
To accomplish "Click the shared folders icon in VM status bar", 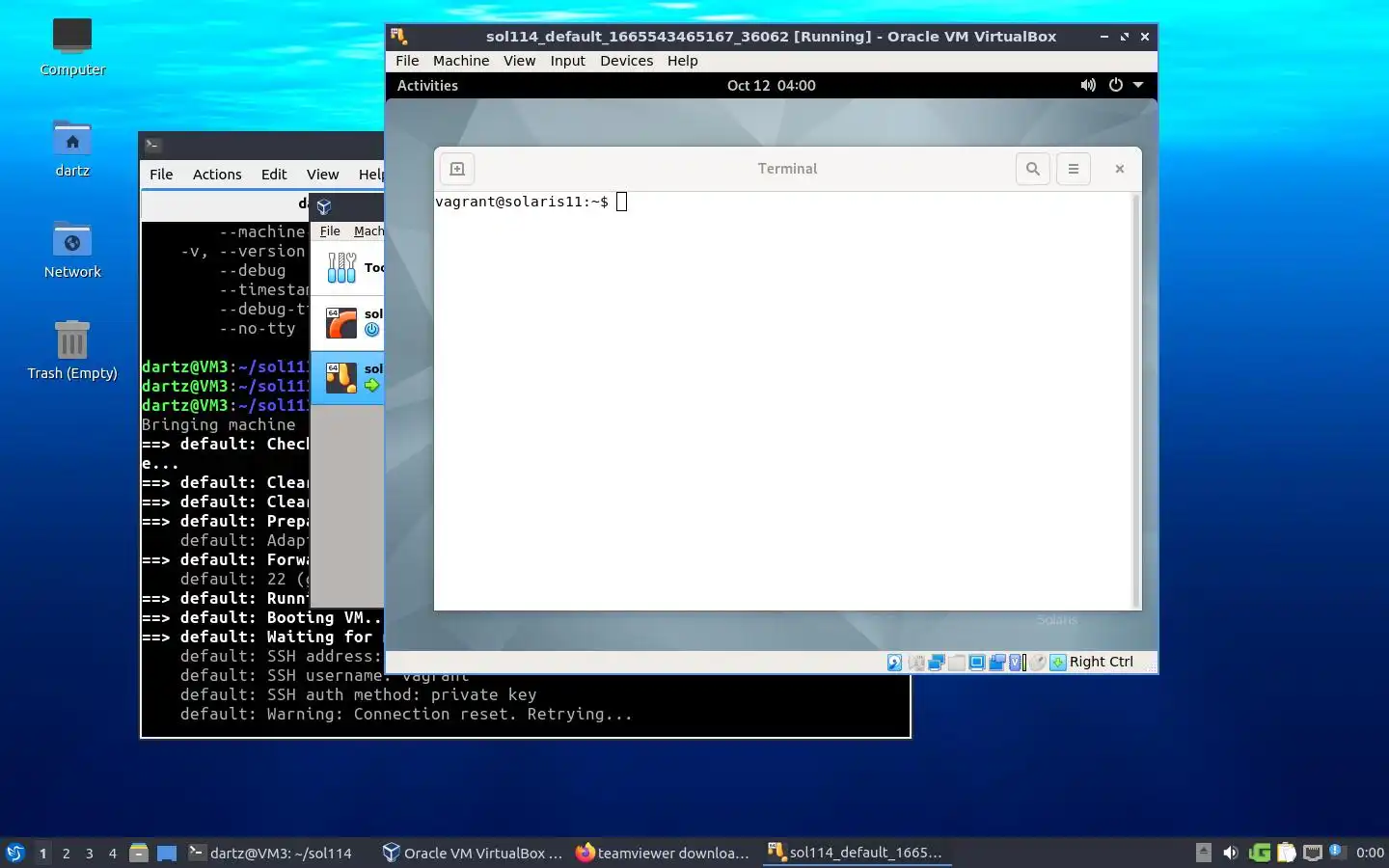I will [957, 663].
